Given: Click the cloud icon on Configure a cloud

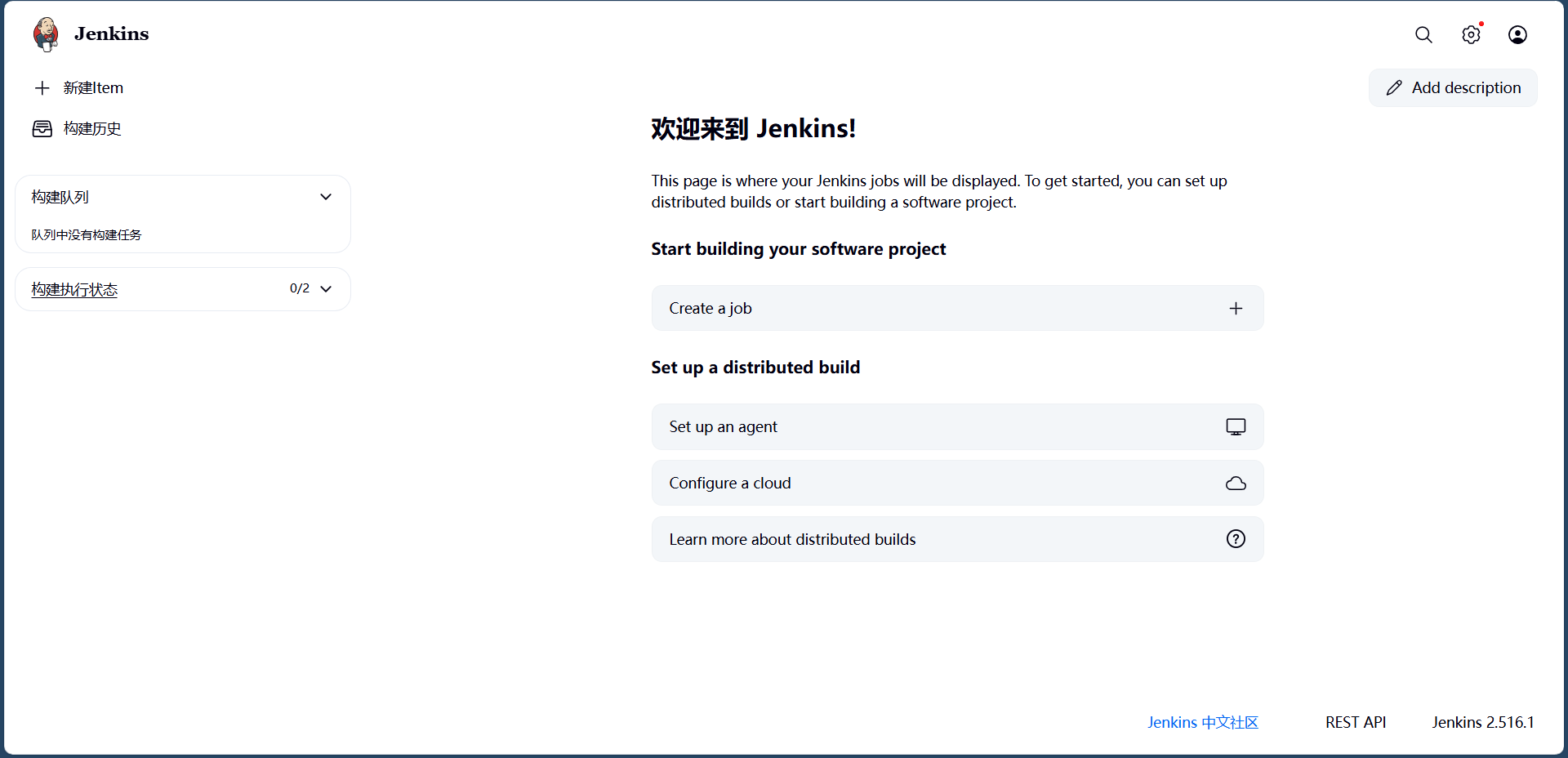Looking at the screenshot, I should pos(1236,483).
